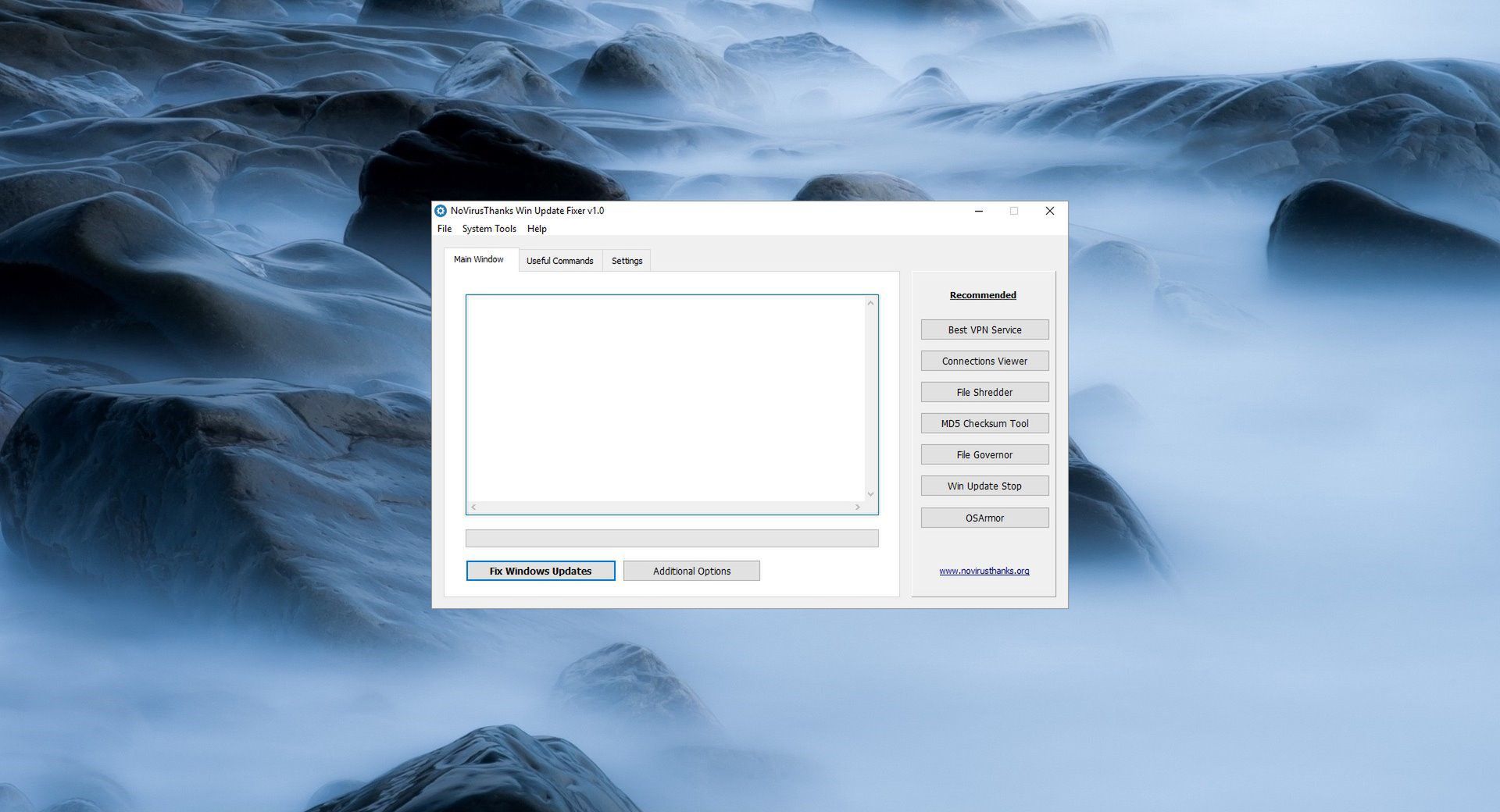
Task: Open Additional Options
Action: 691,571
